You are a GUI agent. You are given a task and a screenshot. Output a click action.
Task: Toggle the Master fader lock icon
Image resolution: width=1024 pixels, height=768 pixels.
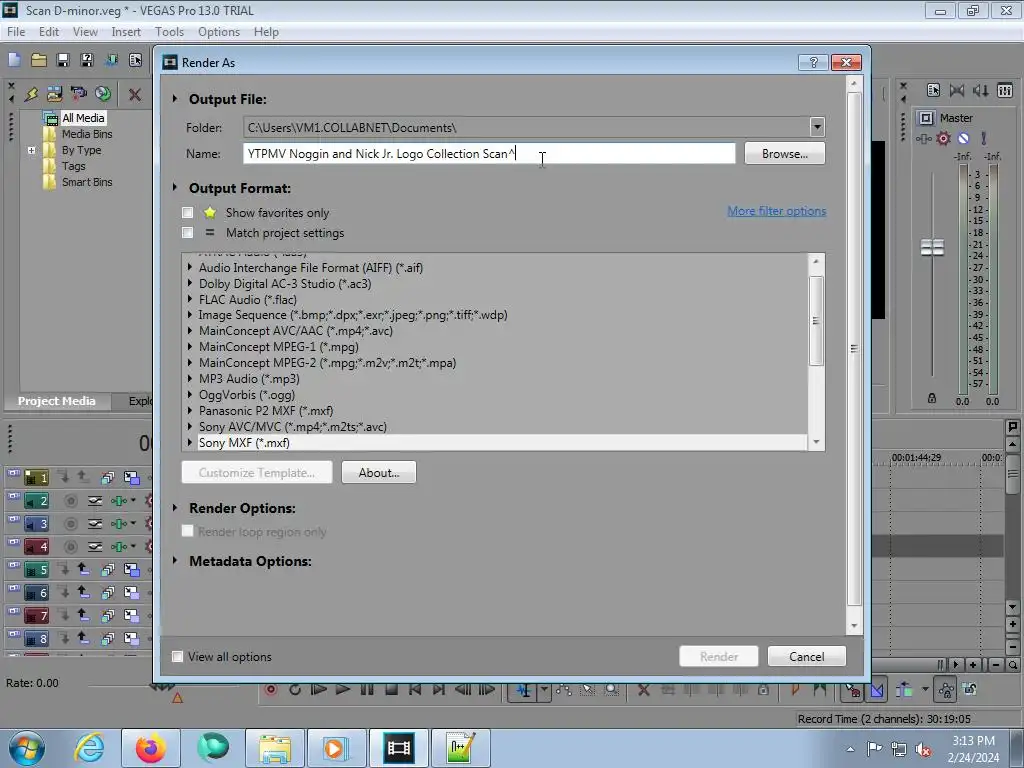pos(932,398)
